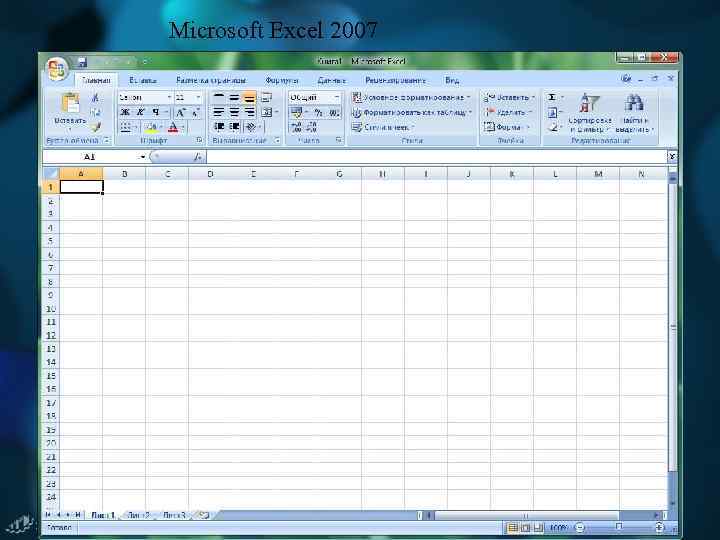Decrease decimal places

tap(311, 127)
